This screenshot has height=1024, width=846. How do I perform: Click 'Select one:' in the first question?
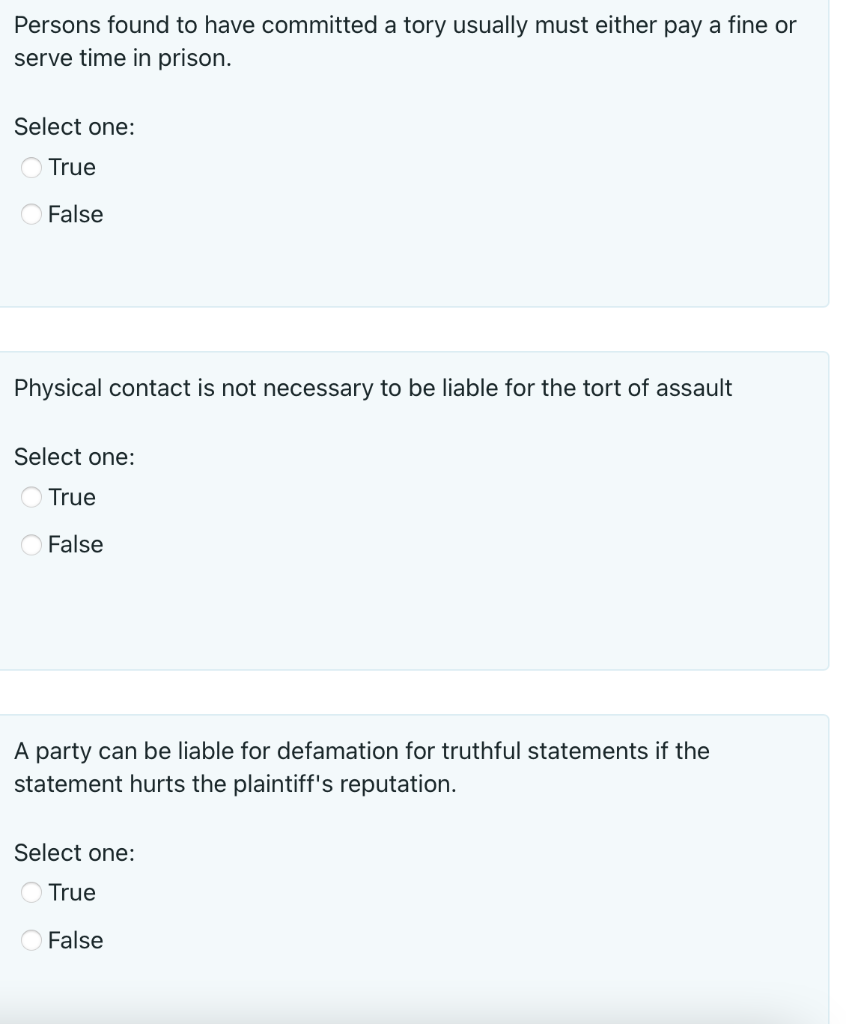coord(74,126)
